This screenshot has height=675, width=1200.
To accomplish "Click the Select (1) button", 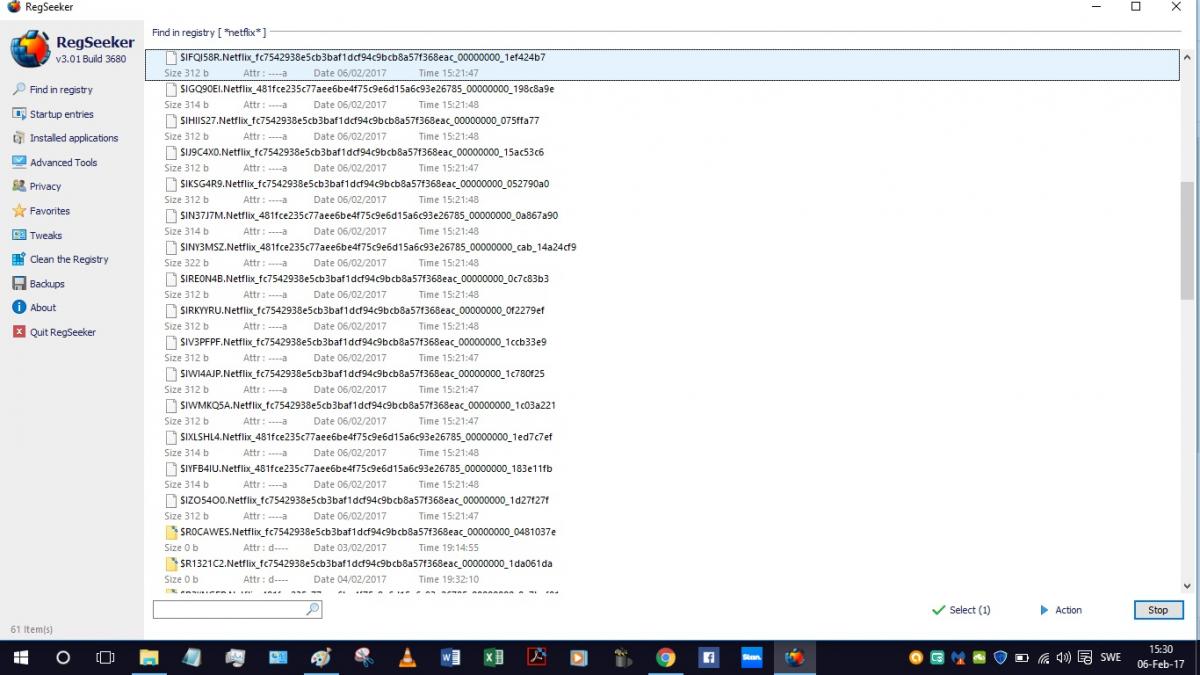I will click(x=961, y=610).
